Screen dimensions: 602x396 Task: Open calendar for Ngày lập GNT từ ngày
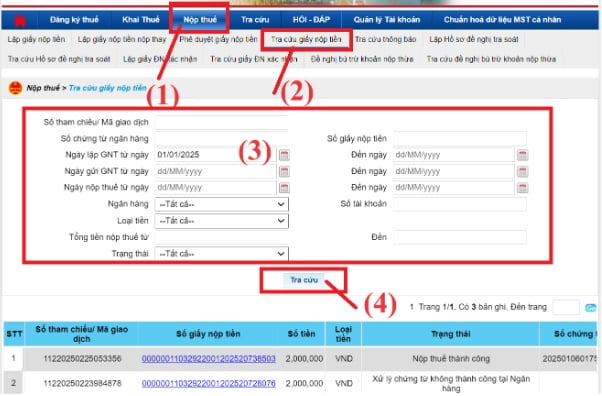[x=284, y=155]
